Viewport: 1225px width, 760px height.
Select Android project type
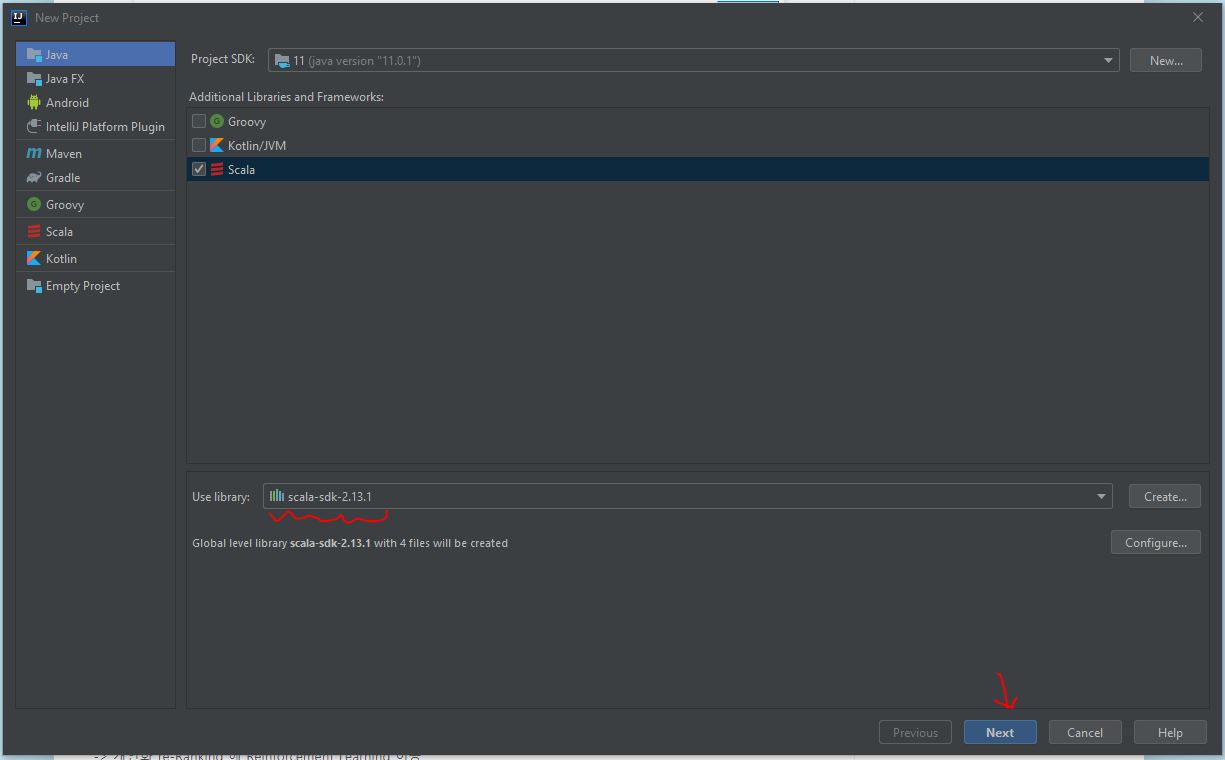pos(95,103)
